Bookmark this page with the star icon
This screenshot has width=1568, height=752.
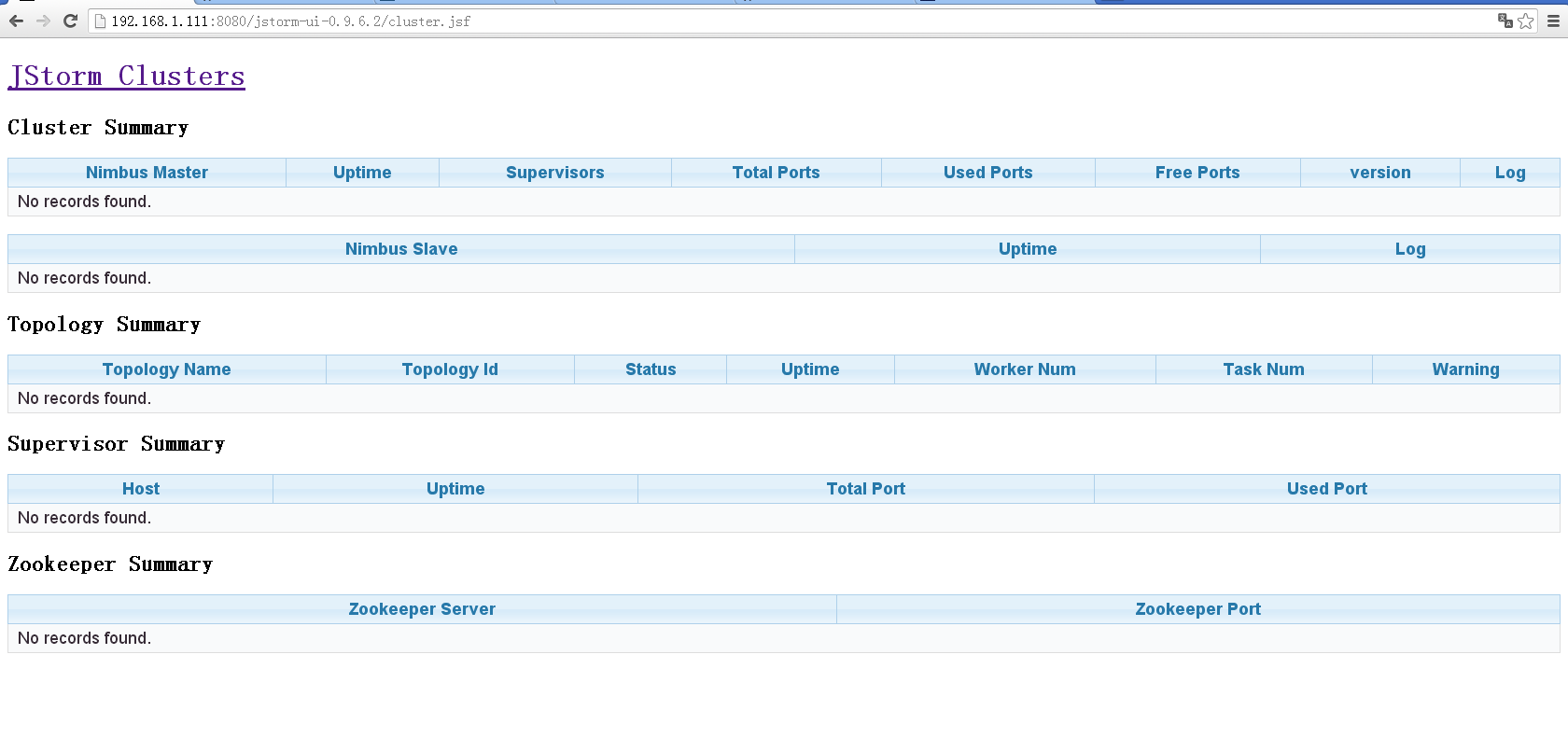pyautogui.click(x=1526, y=21)
